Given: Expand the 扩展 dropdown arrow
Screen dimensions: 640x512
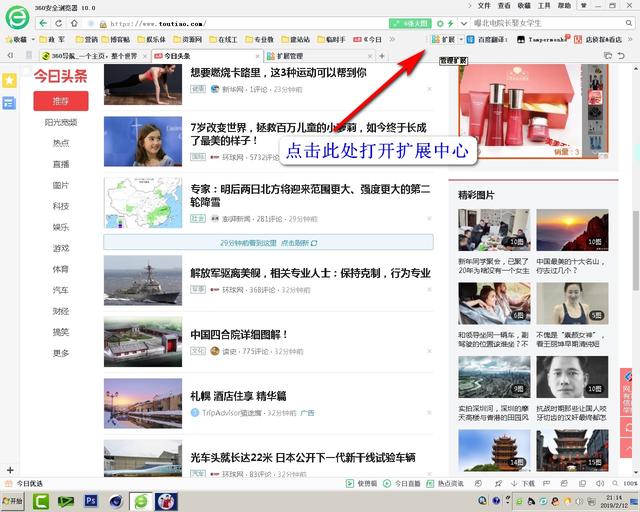Looking at the screenshot, I should 461,40.
